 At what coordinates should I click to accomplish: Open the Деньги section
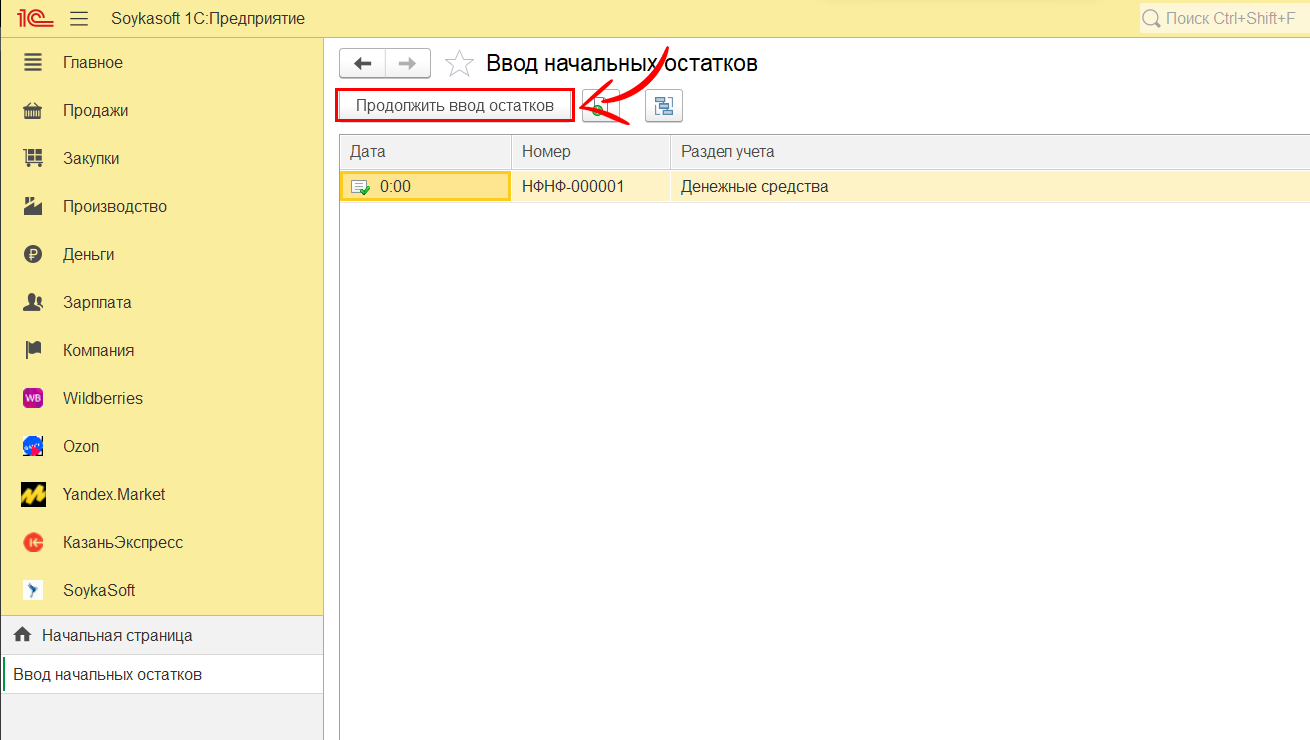pos(162,254)
